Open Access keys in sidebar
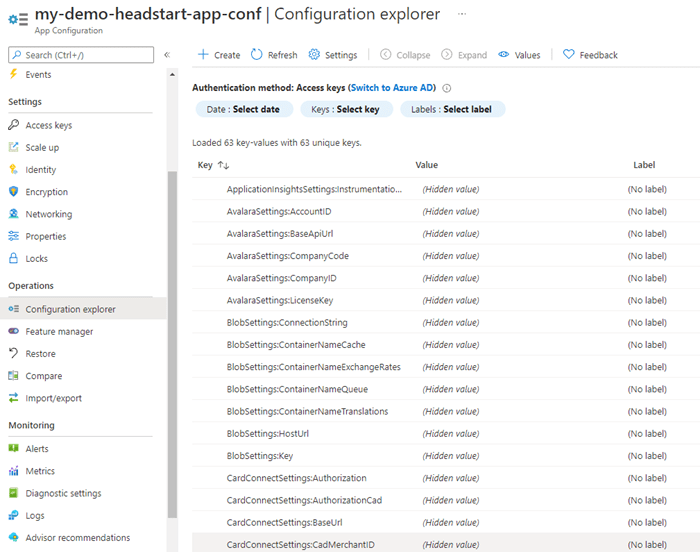700x552 pixels. pos(49,125)
